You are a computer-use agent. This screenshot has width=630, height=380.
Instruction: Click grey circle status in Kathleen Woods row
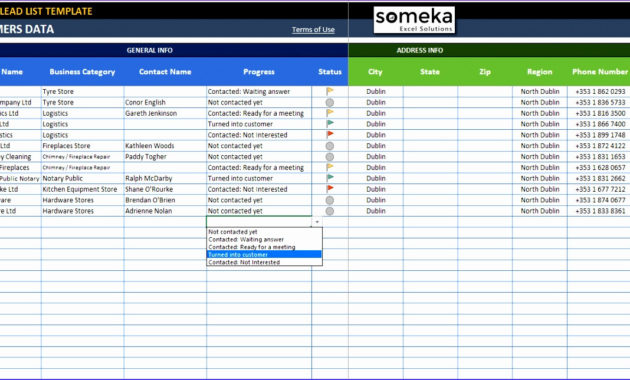pyautogui.click(x=330, y=146)
